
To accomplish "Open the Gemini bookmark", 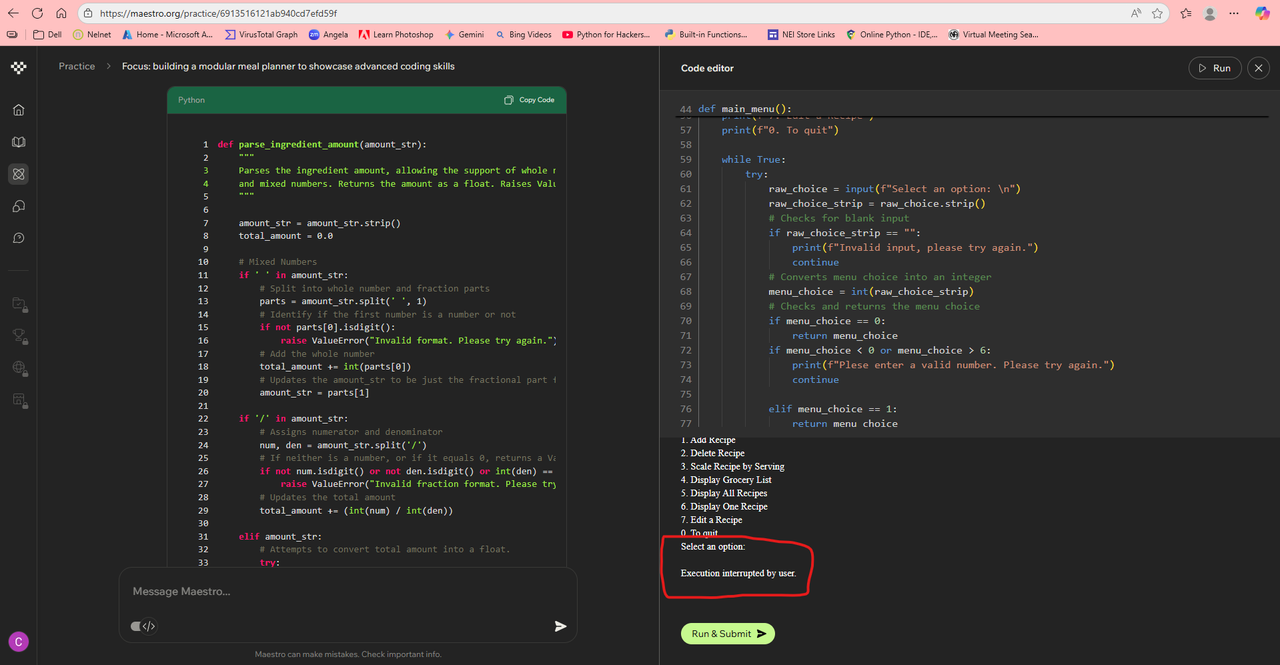I will coord(465,34).
